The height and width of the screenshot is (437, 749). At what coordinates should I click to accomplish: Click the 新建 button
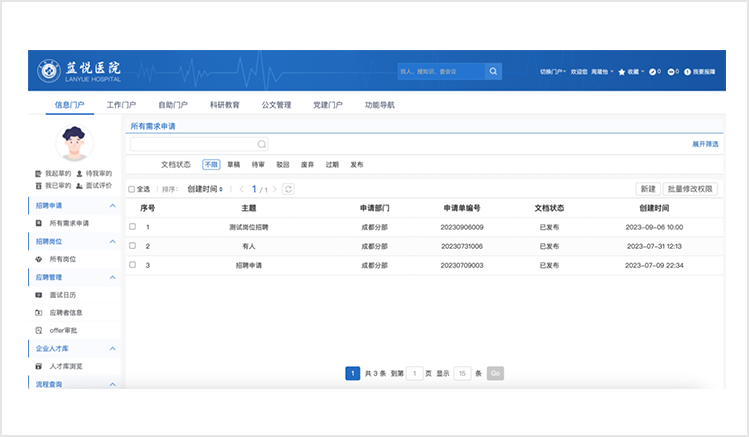647,188
